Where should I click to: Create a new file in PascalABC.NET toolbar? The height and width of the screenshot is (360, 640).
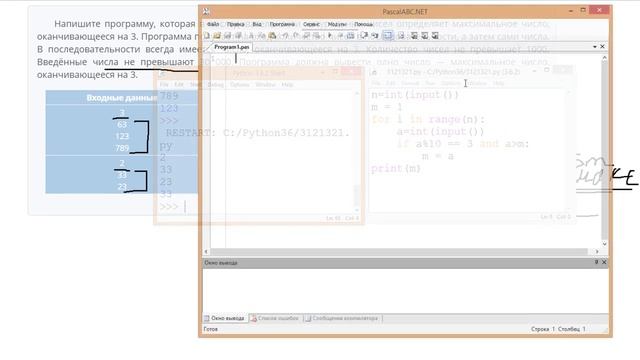pyautogui.click(x=207, y=36)
